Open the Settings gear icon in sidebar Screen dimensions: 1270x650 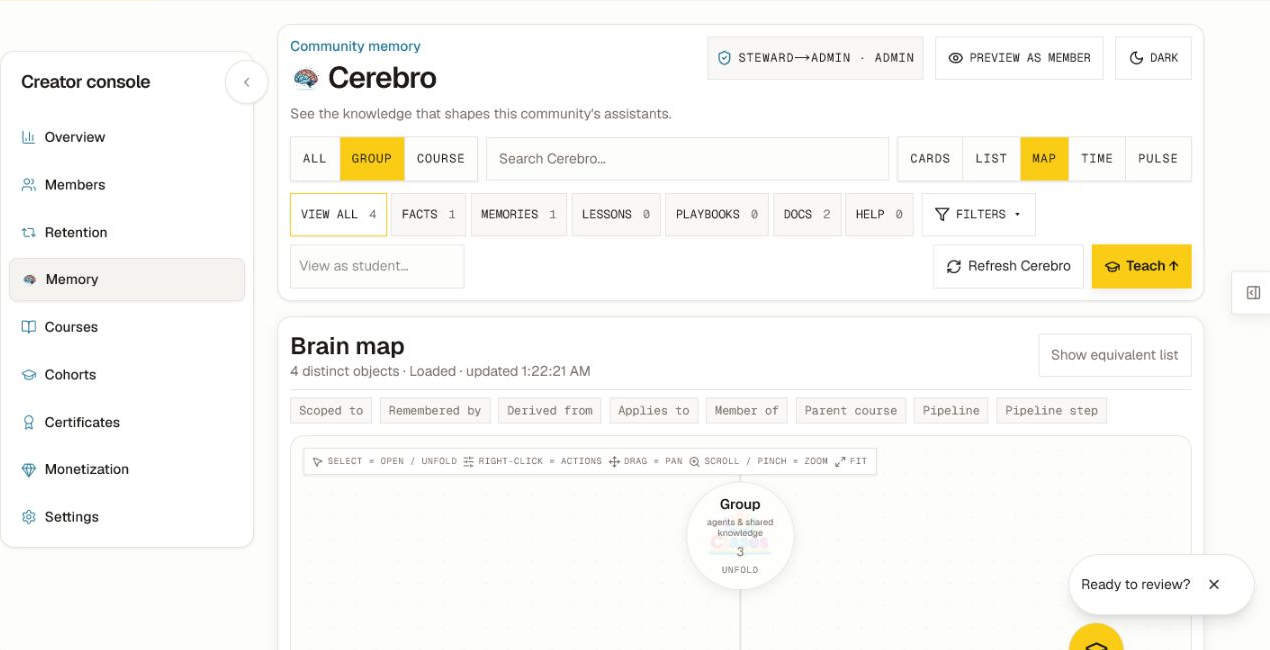pos(28,517)
